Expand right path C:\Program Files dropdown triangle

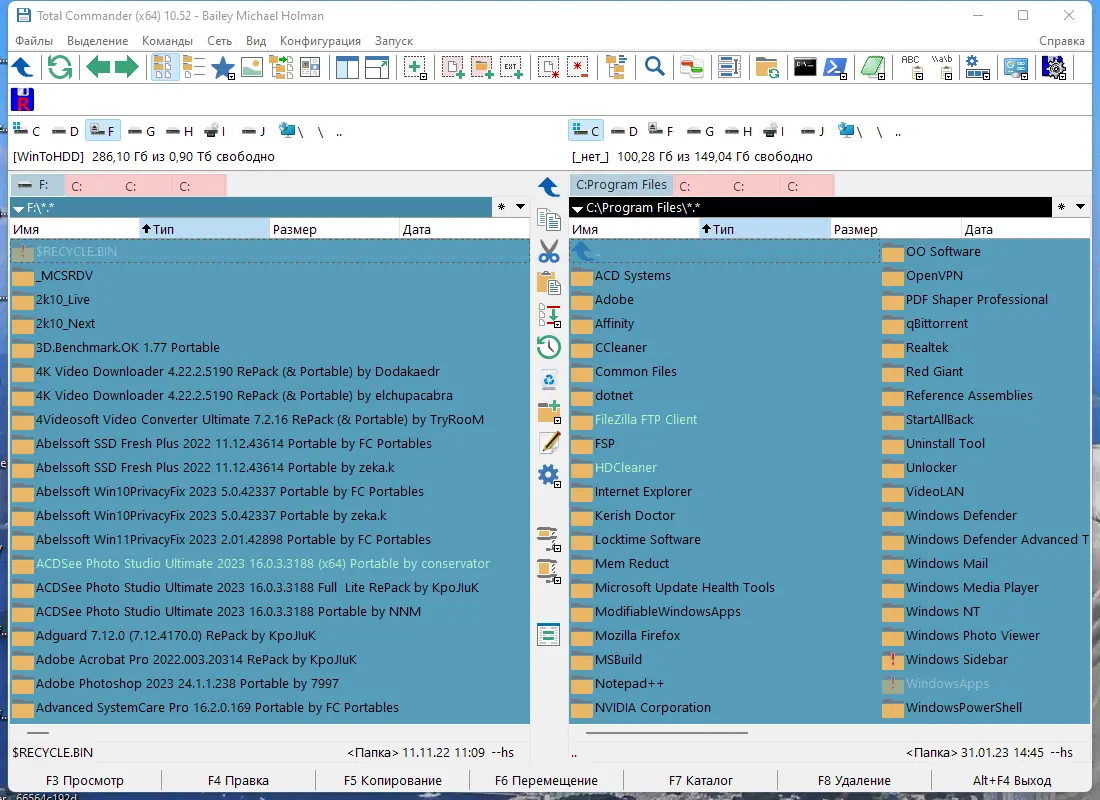click(577, 208)
